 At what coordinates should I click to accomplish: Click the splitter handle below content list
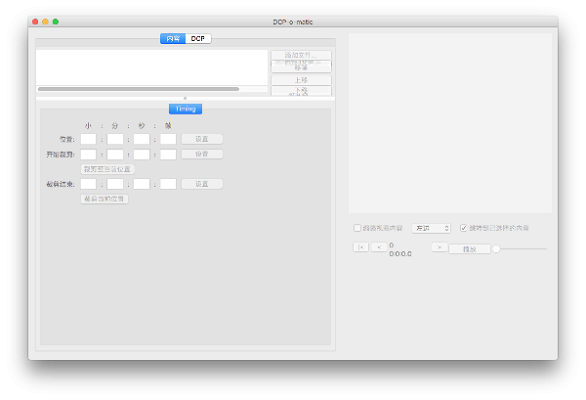click(x=185, y=98)
